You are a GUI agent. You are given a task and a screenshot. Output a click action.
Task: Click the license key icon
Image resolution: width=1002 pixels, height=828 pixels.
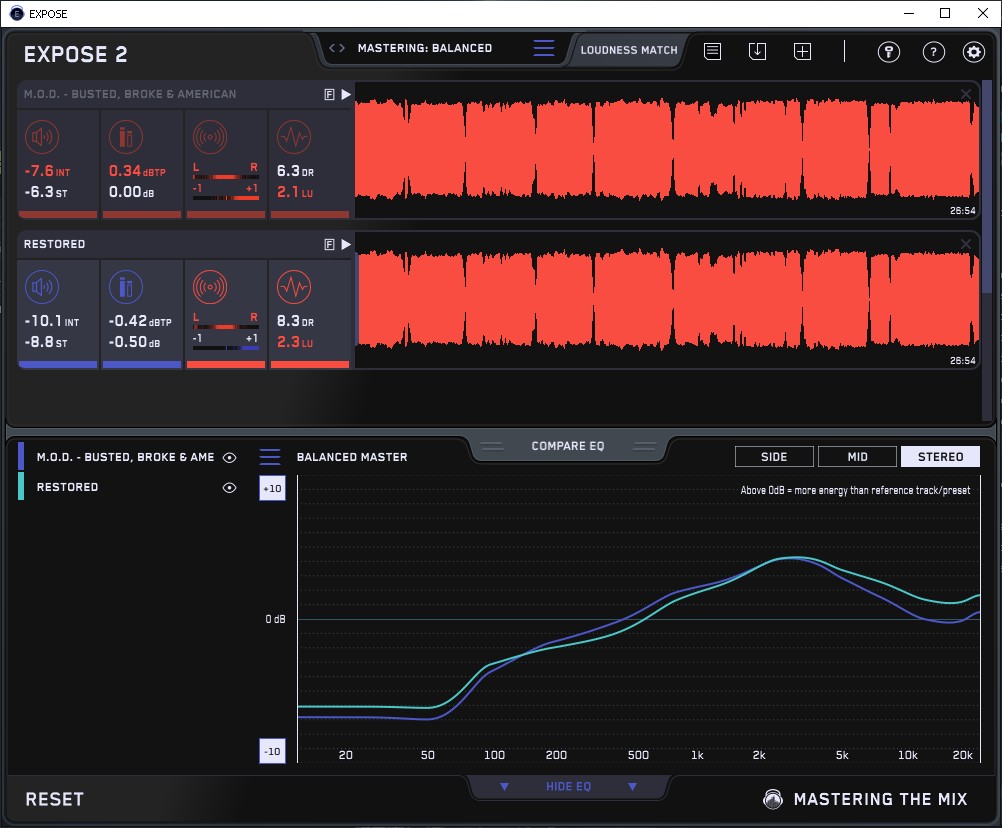888,53
